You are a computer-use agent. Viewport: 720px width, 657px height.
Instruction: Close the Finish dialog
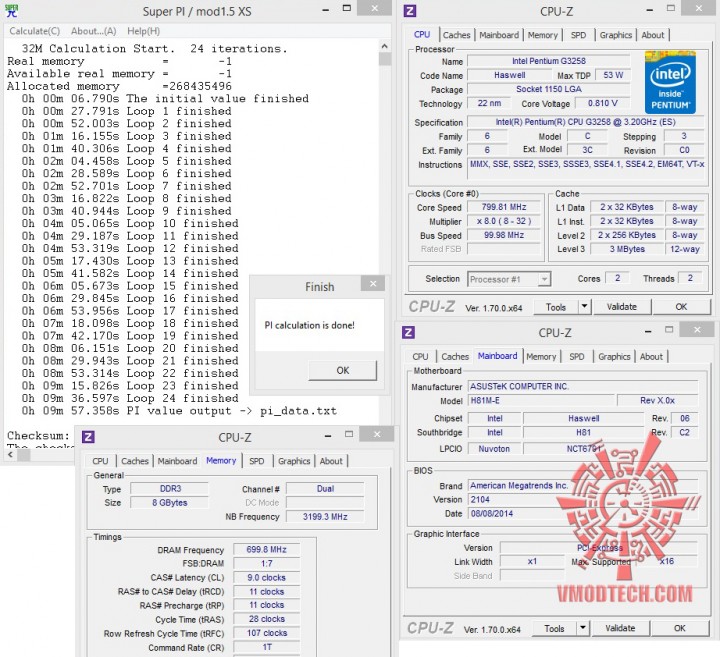coord(373,284)
